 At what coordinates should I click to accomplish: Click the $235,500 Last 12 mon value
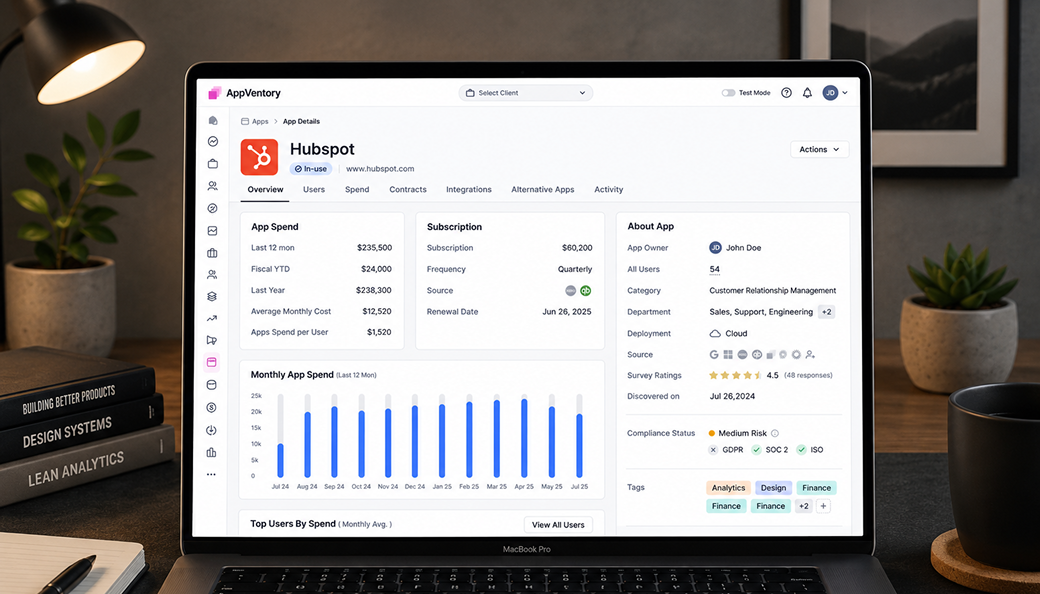click(x=374, y=248)
